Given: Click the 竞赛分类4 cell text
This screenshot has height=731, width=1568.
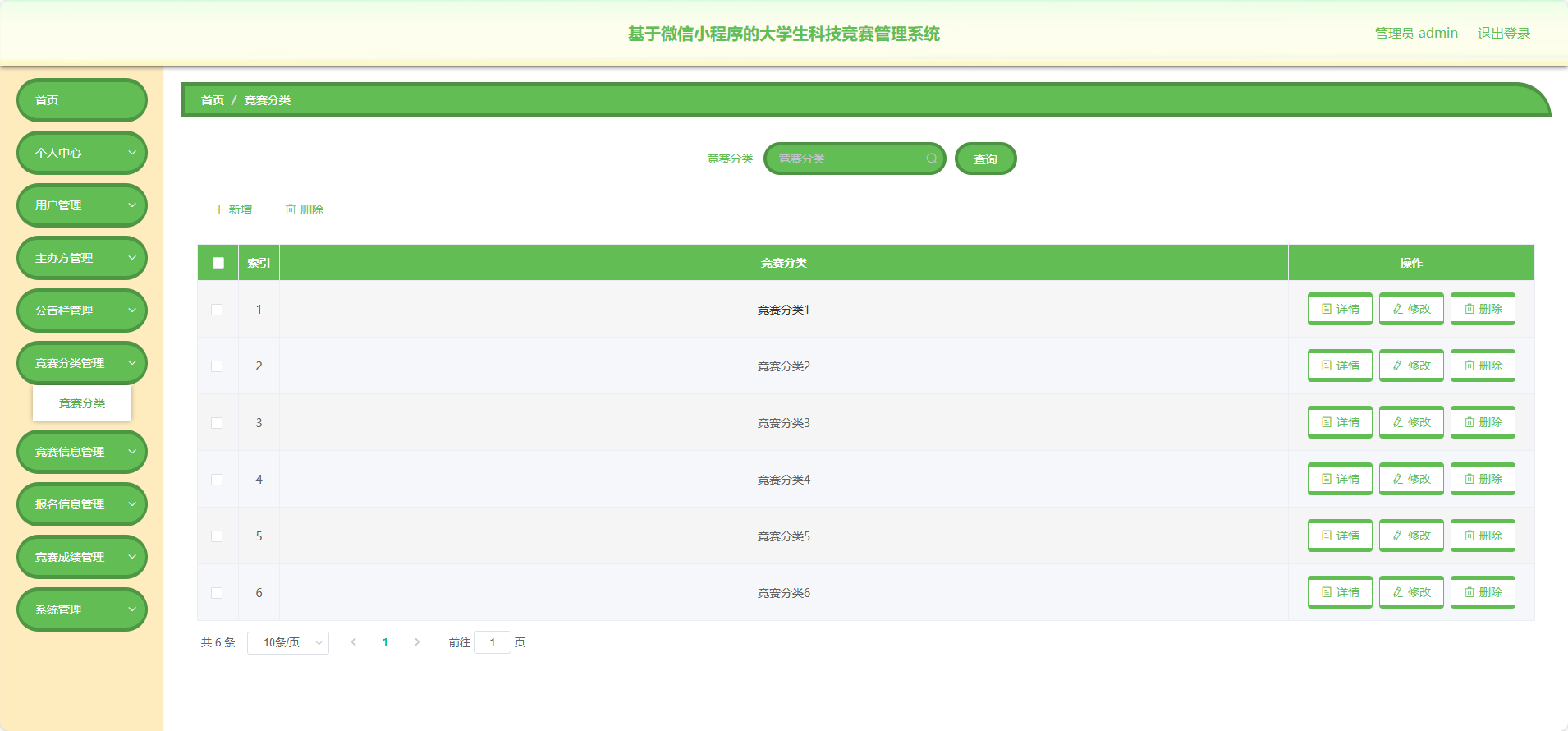Looking at the screenshot, I should (x=784, y=480).
